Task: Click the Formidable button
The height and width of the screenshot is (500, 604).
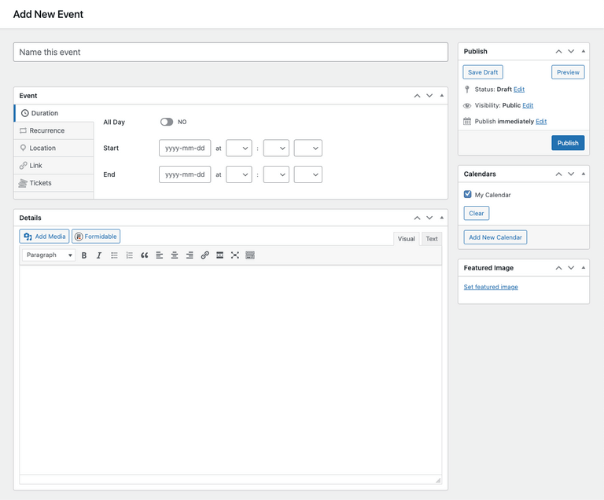Action: pyautogui.click(x=96, y=237)
